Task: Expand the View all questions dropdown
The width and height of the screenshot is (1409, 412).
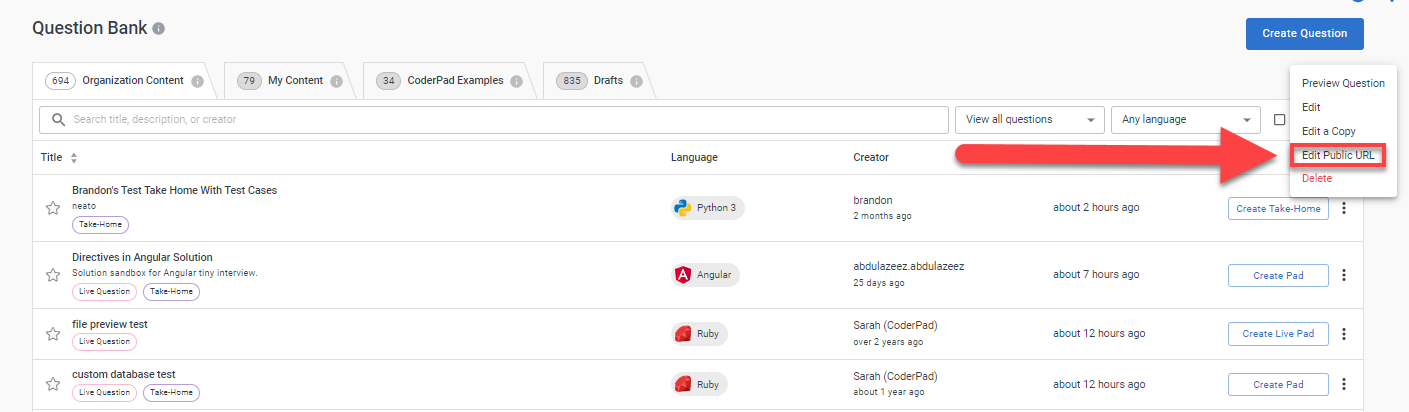Action: (x=1029, y=120)
